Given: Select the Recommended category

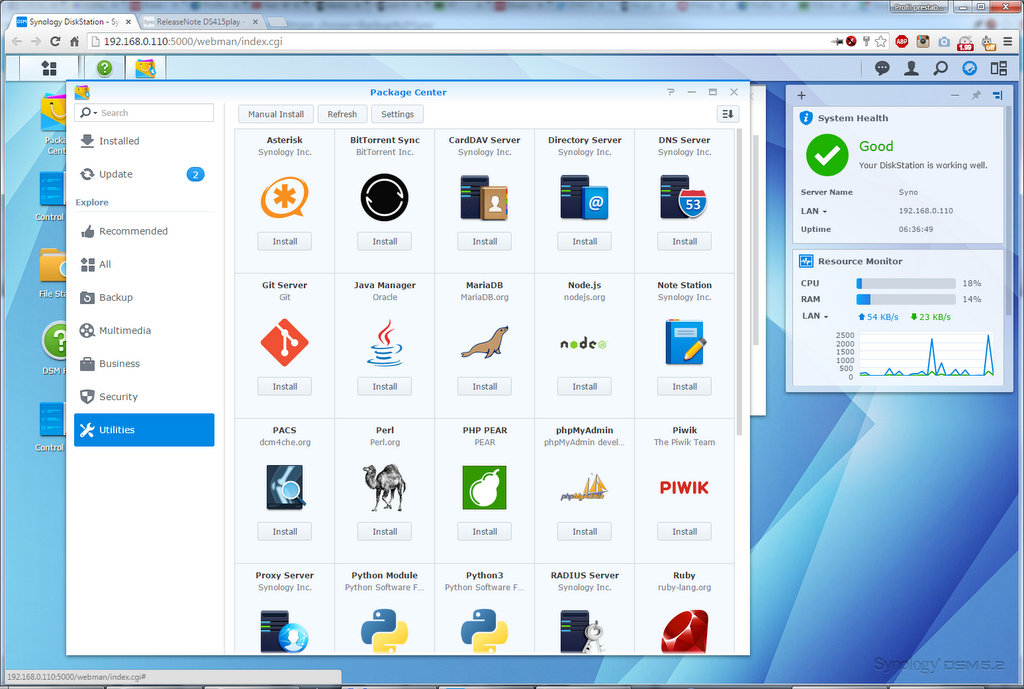Looking at the screenshot, I should 144,231.
